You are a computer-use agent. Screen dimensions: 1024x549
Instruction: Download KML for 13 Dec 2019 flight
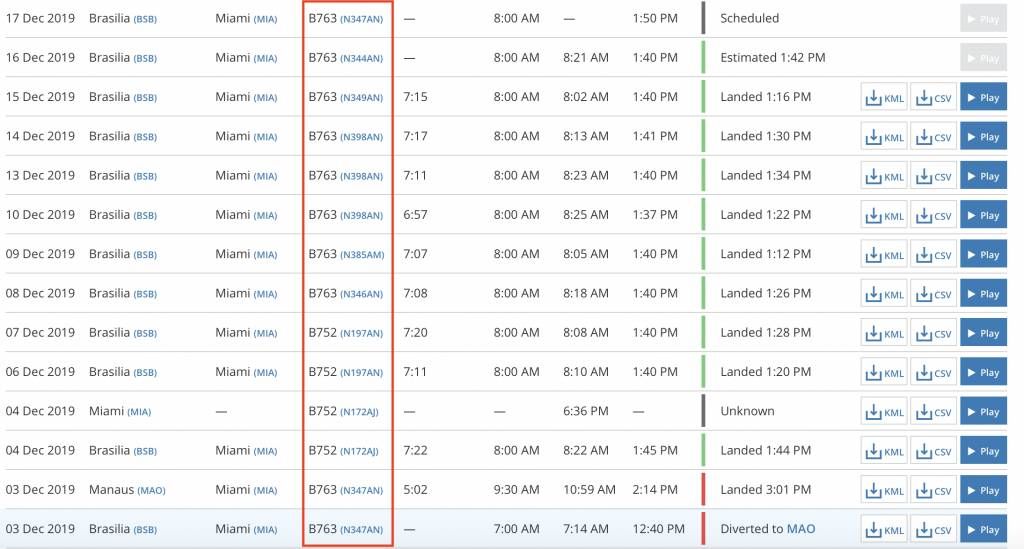click(x=884, y=176)
